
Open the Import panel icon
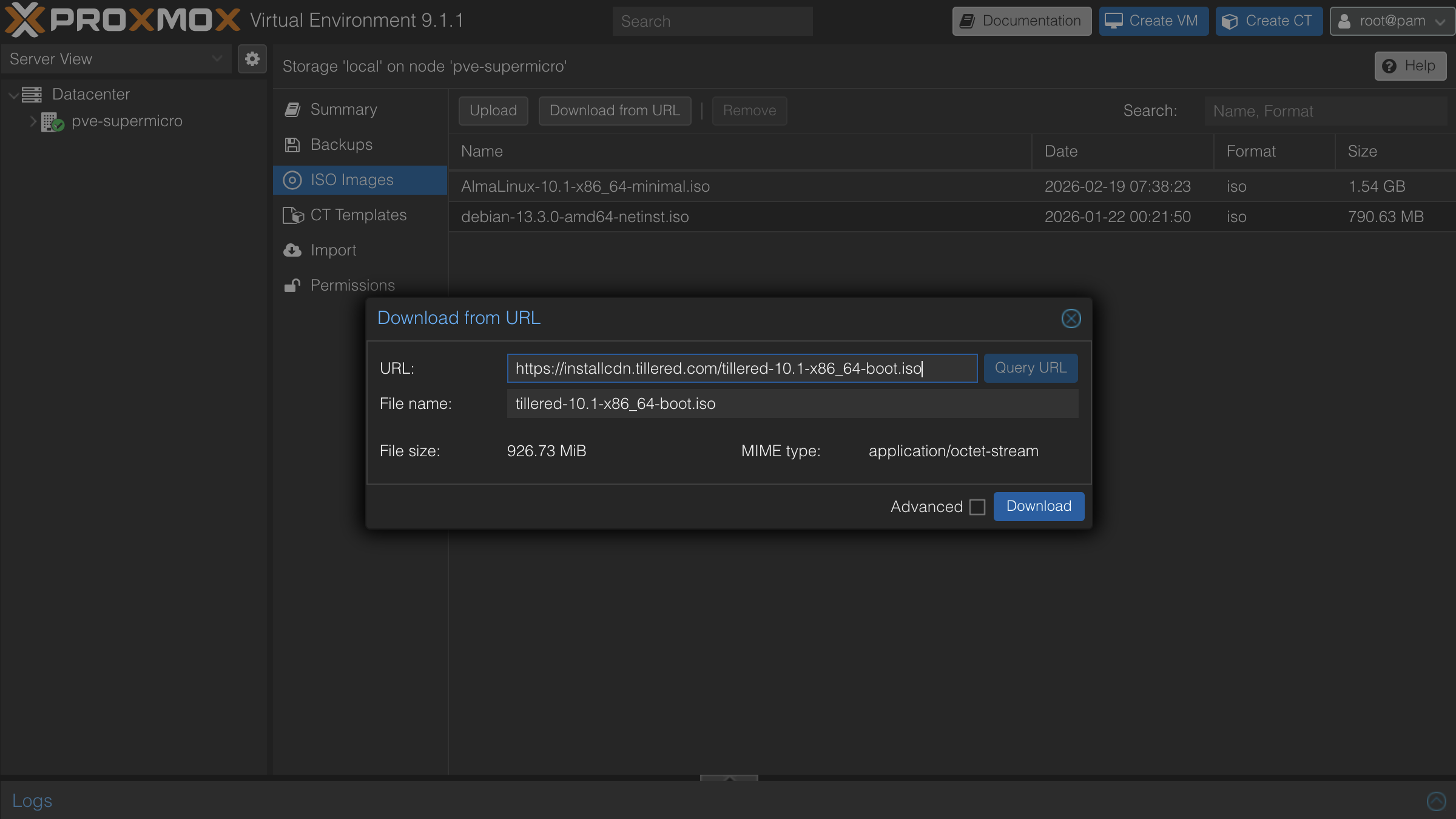click(292, 250)
